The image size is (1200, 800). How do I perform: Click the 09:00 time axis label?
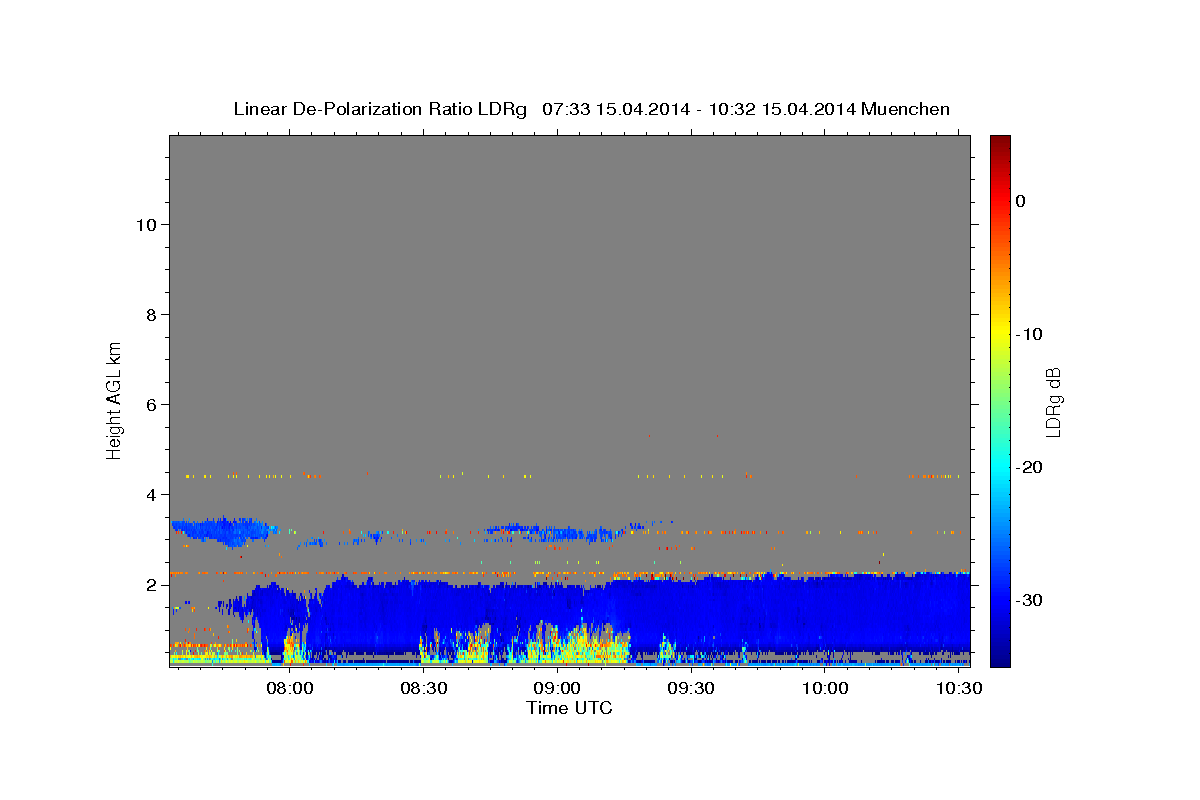(x=557, y=688)
